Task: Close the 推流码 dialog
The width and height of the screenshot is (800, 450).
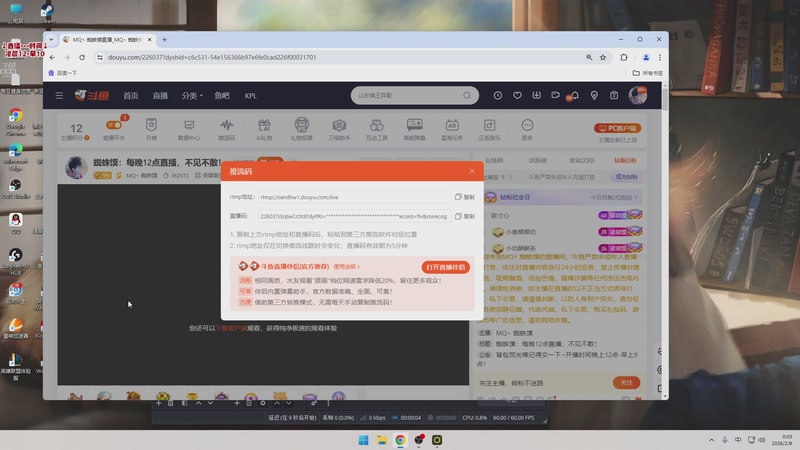Action: 472,171
